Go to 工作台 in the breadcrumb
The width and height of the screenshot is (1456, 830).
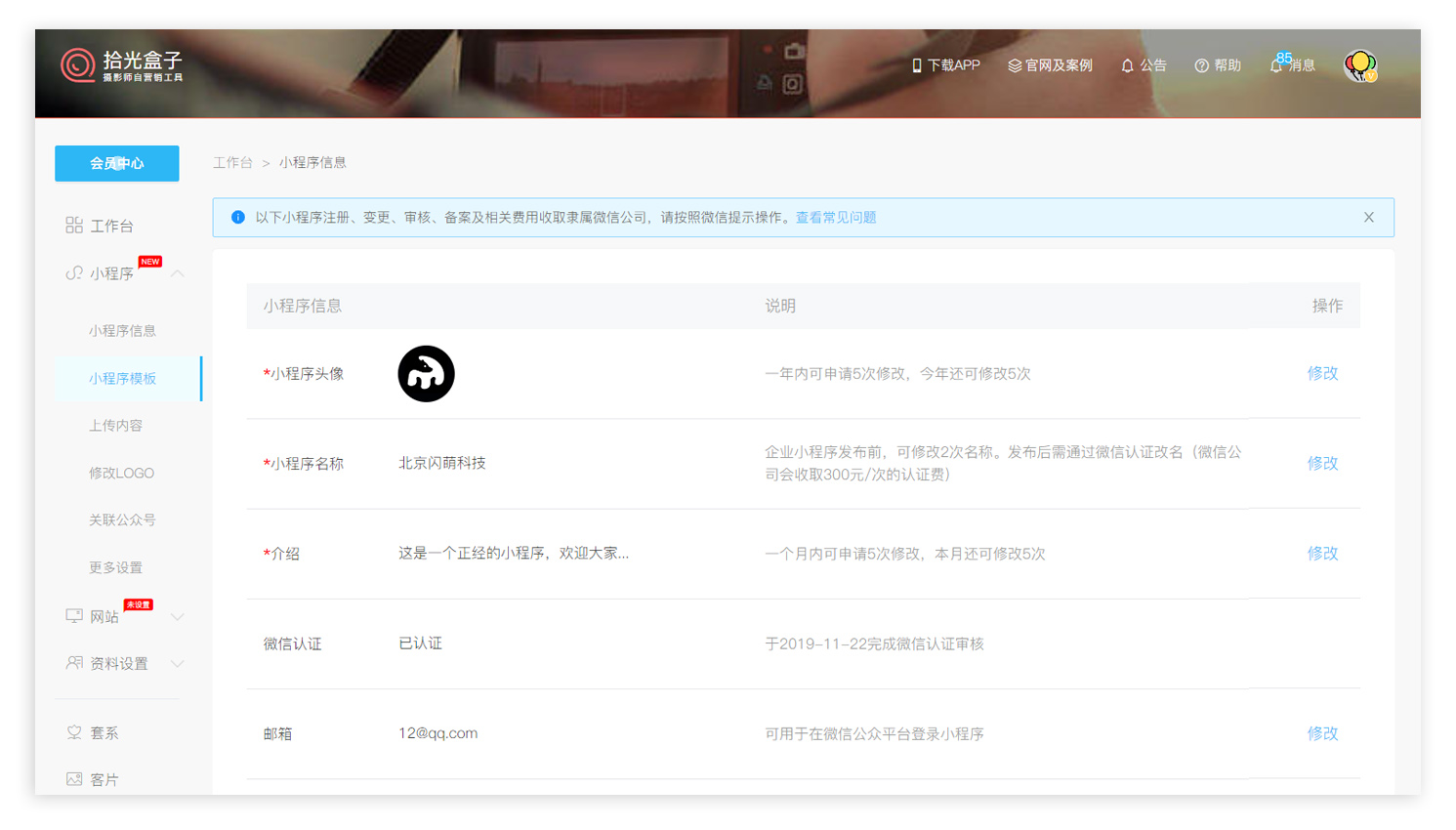pyautogui.click(x=232, y=163)
